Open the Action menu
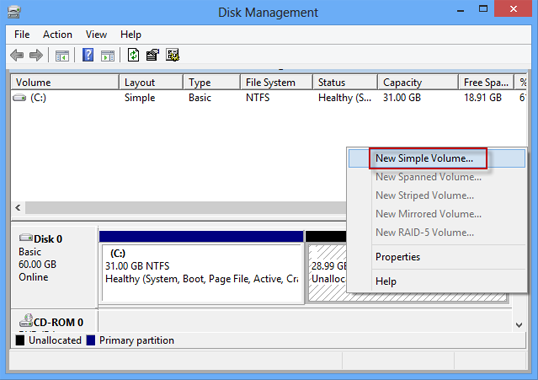The image size is (538, 380). pyautogui.click(x=57, y=34)
